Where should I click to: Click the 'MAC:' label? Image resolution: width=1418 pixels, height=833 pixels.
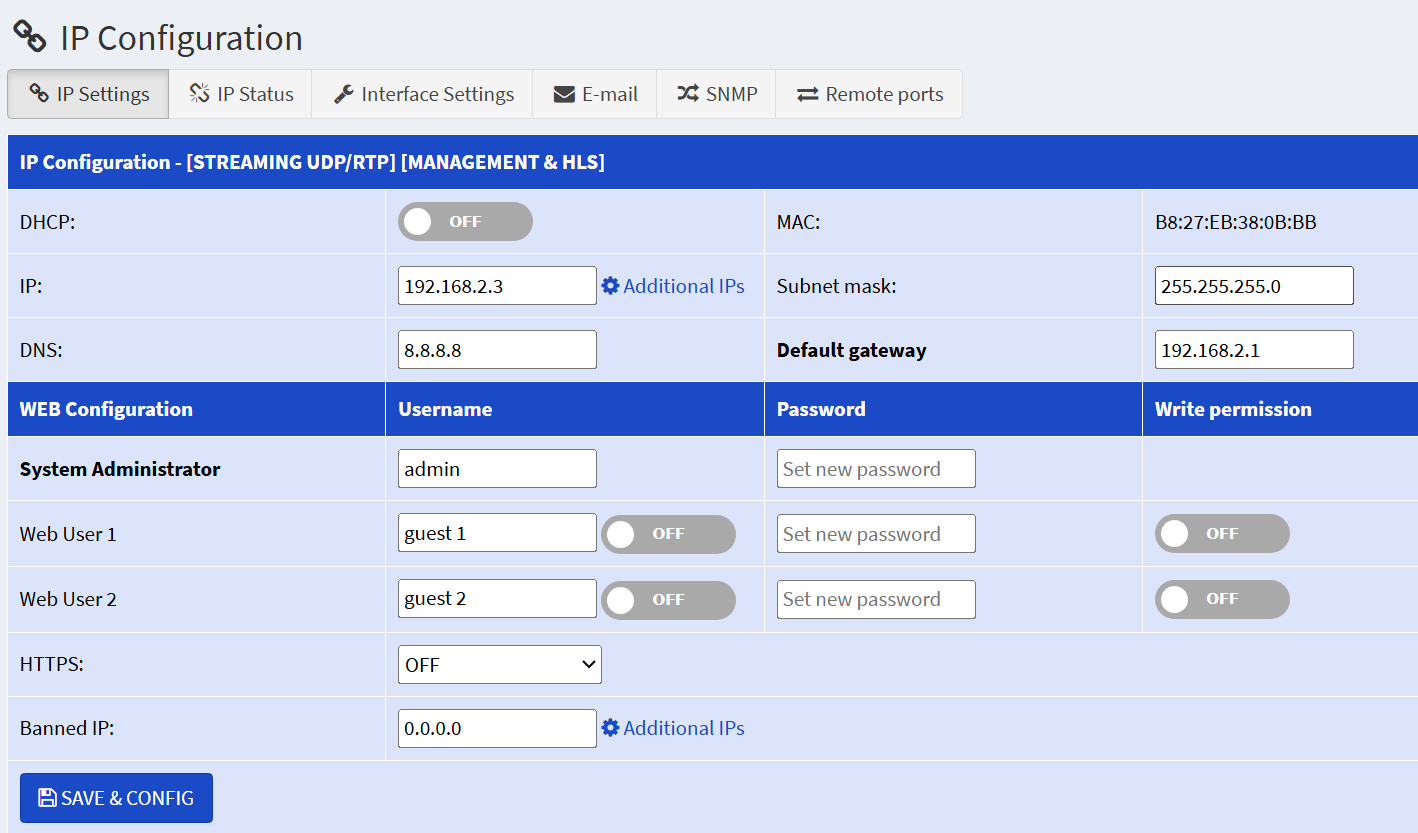click(798, 222)
